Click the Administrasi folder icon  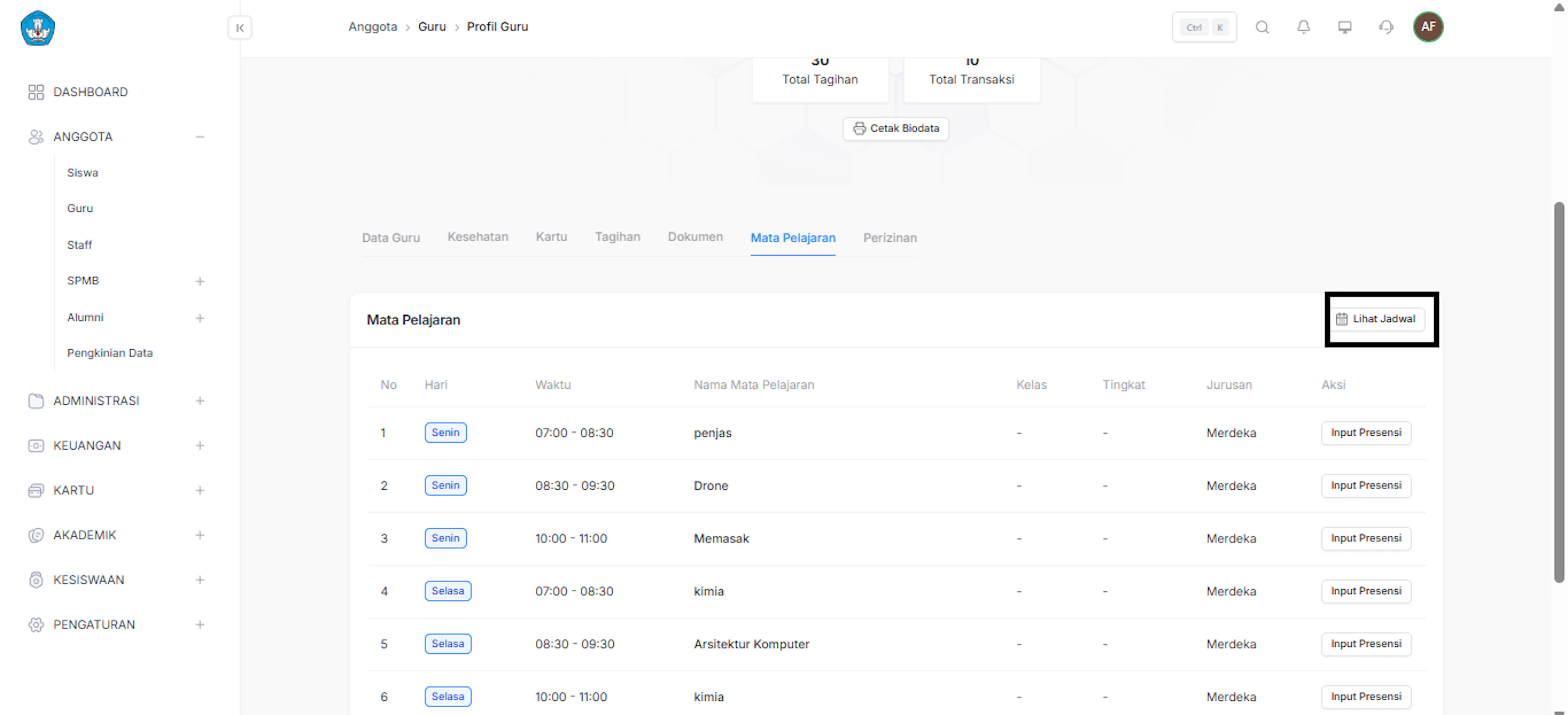[x=36, y=401]
